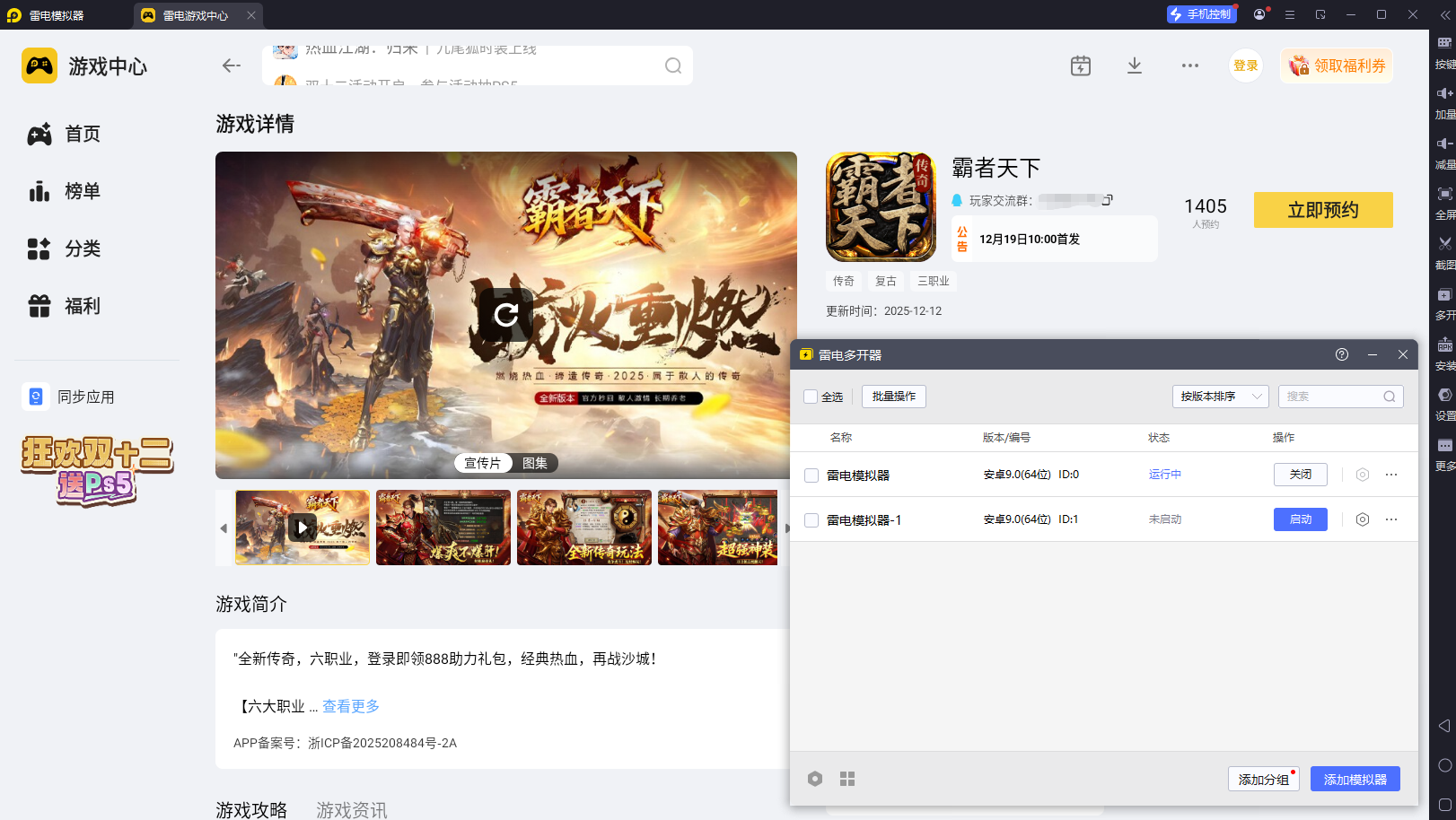Viewport: 1456px width, 820px height.
Task: Go to 首页 in the left navigation
Action: 65,134
